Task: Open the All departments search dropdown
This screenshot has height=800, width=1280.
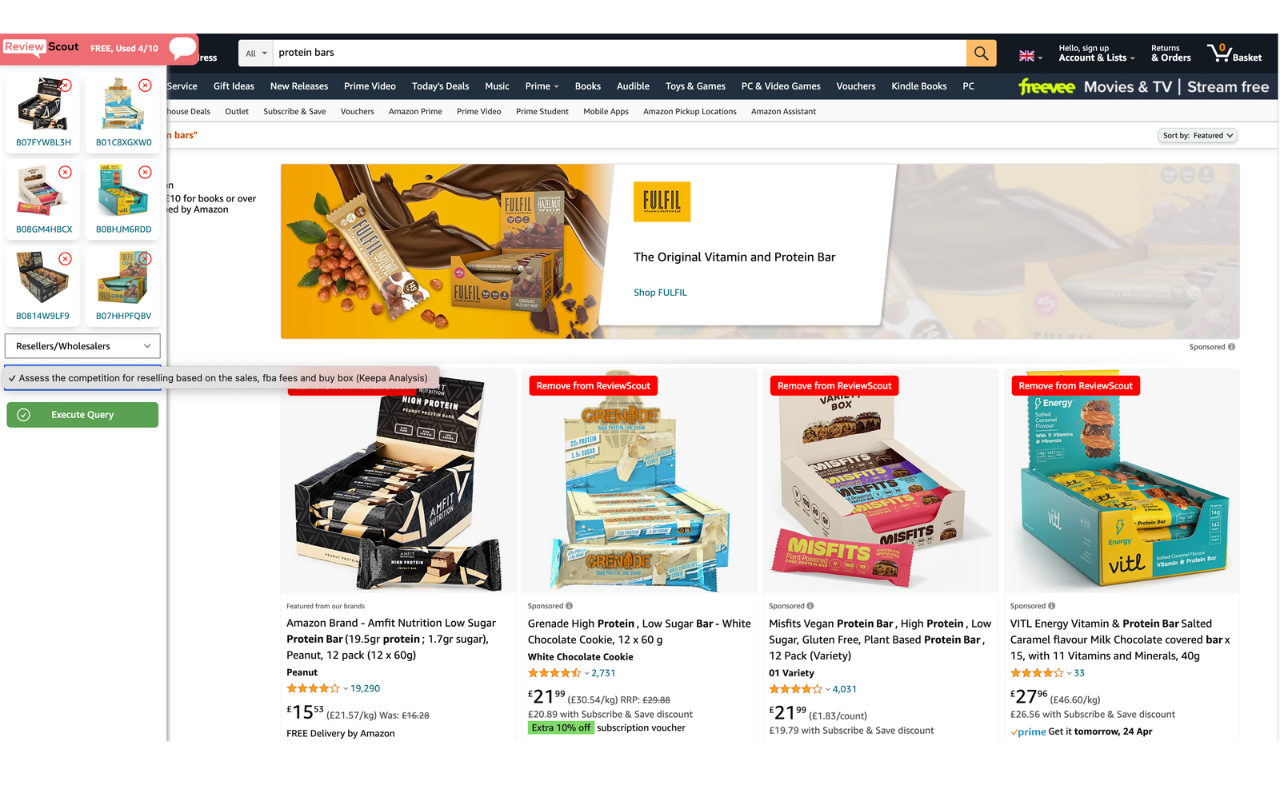Action: 256,53
